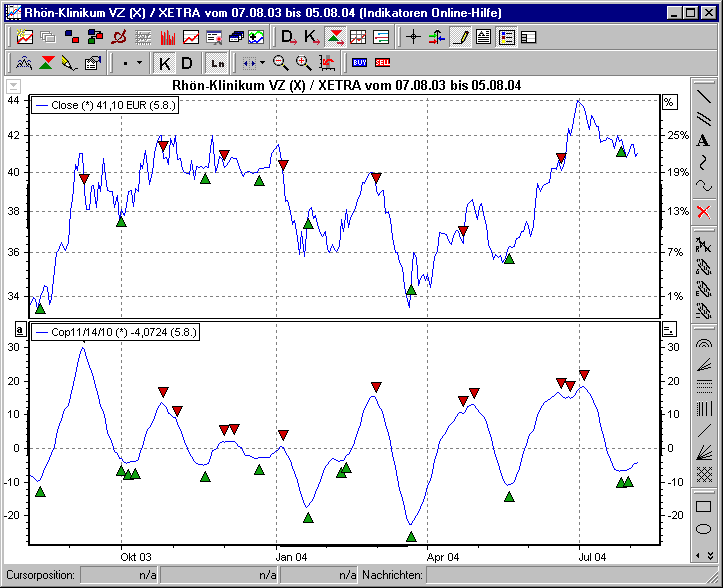
Task: Toggle the K chart mode button
Action: coord(165,62)
